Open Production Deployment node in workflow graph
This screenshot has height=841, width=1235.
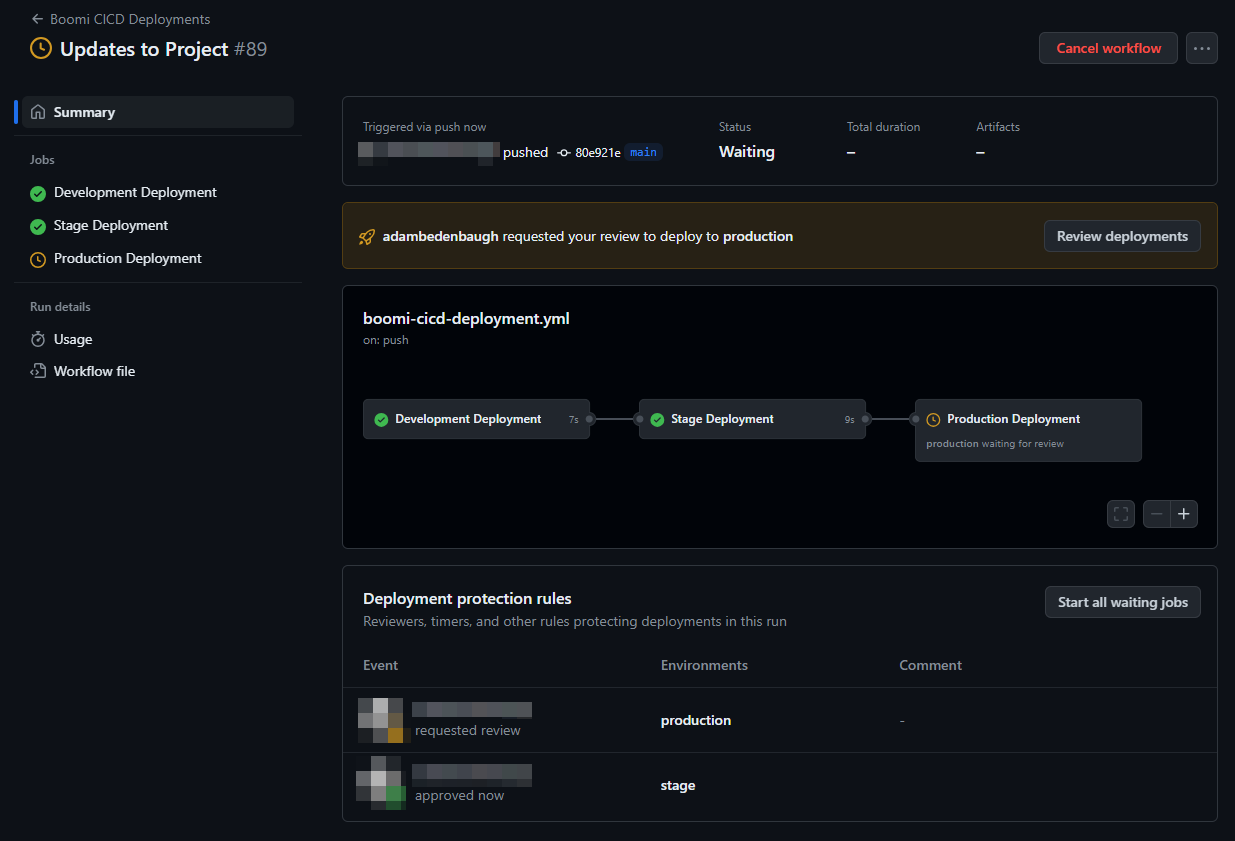[1028, 430]
